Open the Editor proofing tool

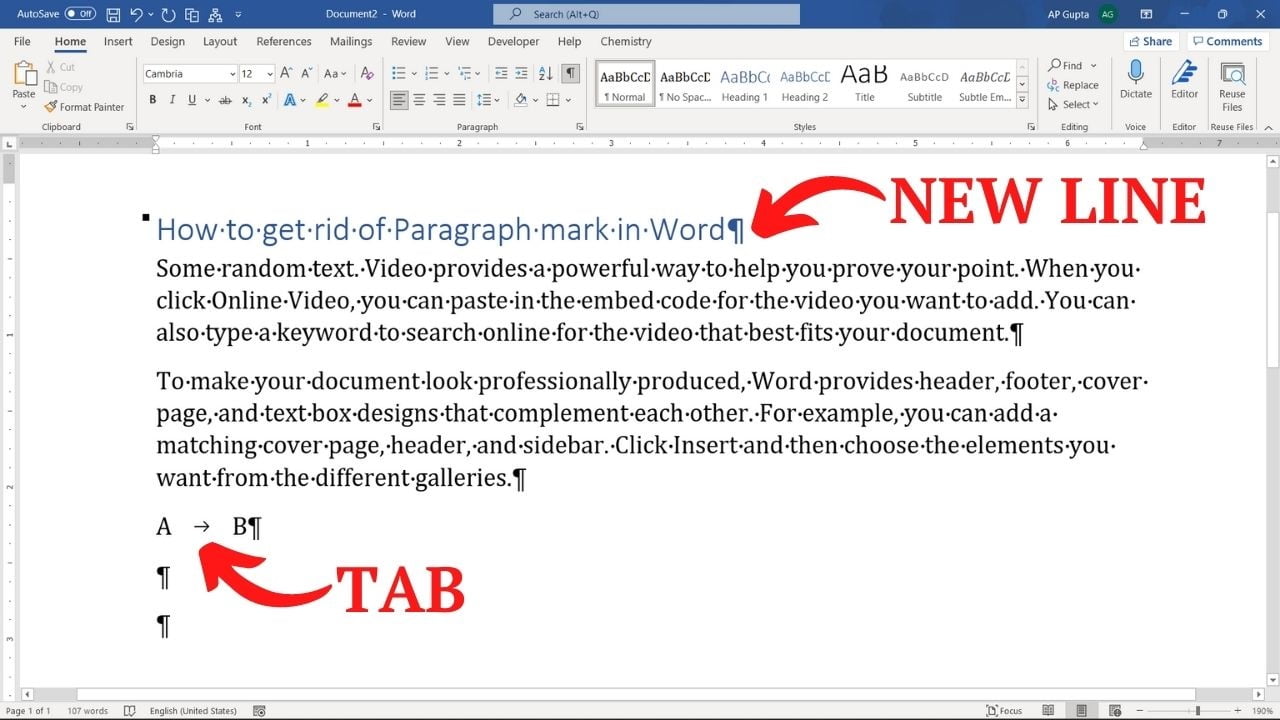(x=1184, y=80)
